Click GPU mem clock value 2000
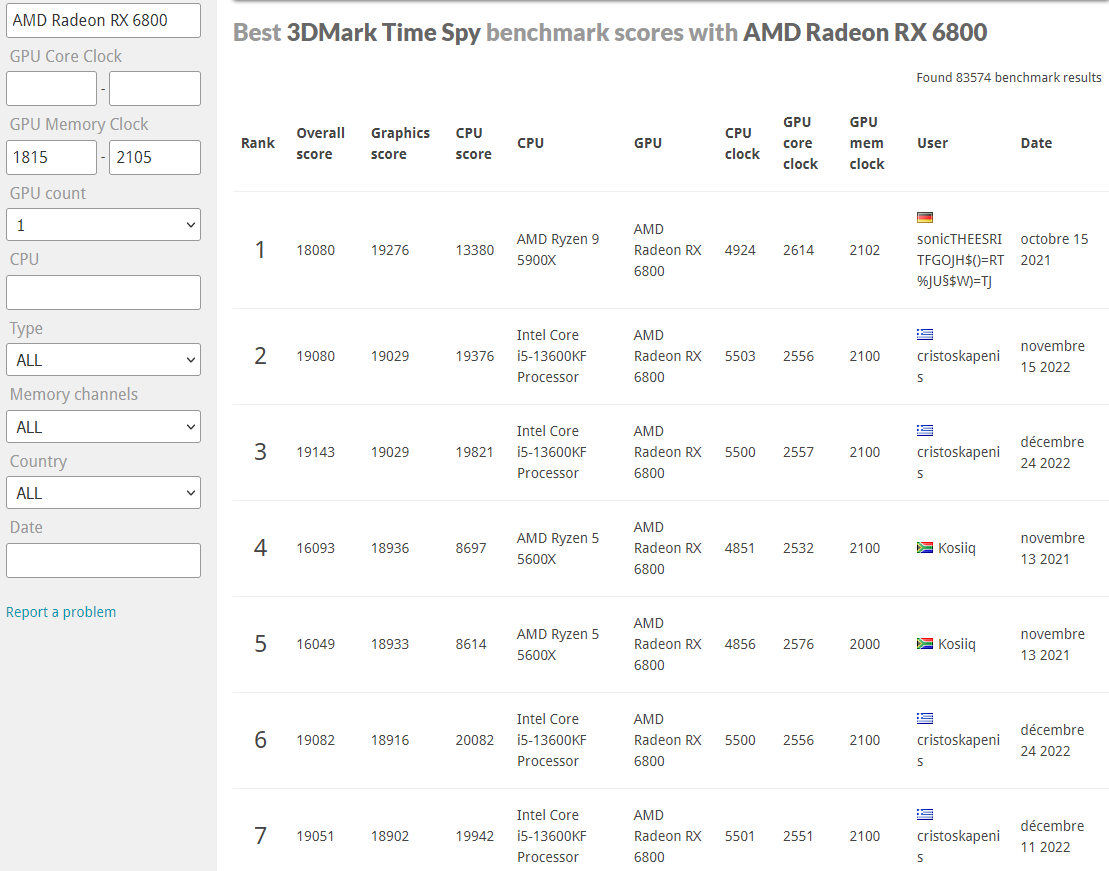Image resolution: width=1109 pixels, height=871 pixels. click(864, 644)
